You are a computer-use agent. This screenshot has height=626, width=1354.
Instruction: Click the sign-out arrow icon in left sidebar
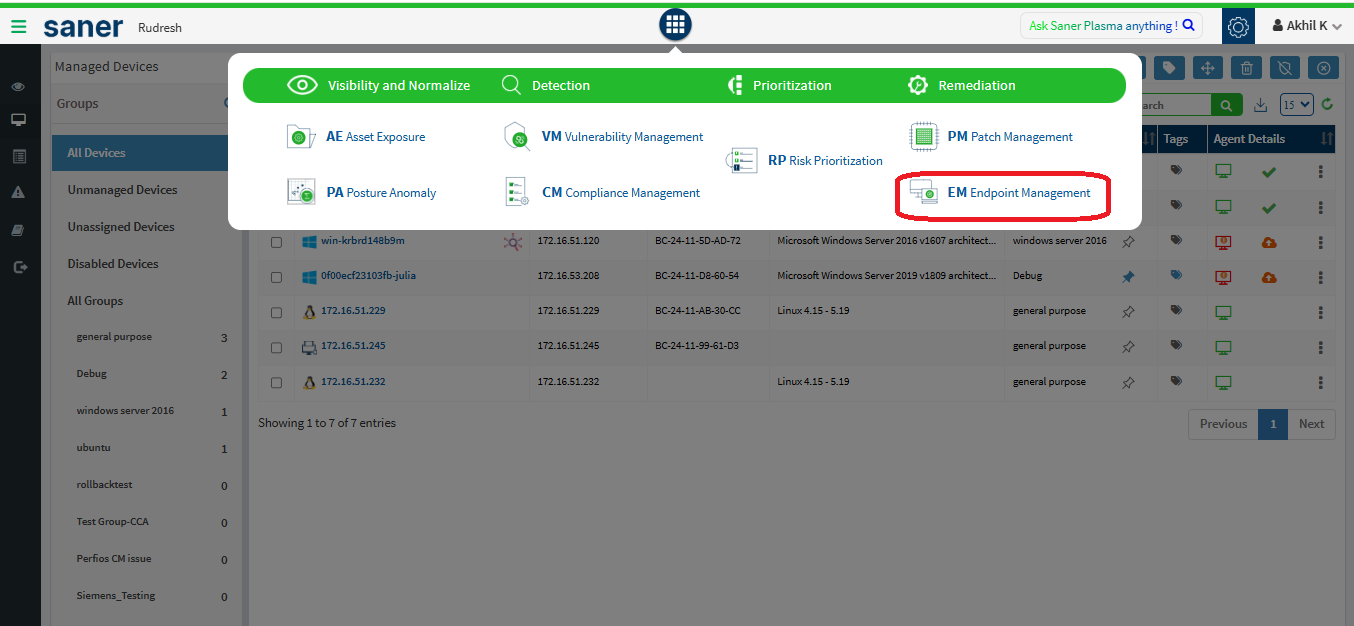pos(18,267)
